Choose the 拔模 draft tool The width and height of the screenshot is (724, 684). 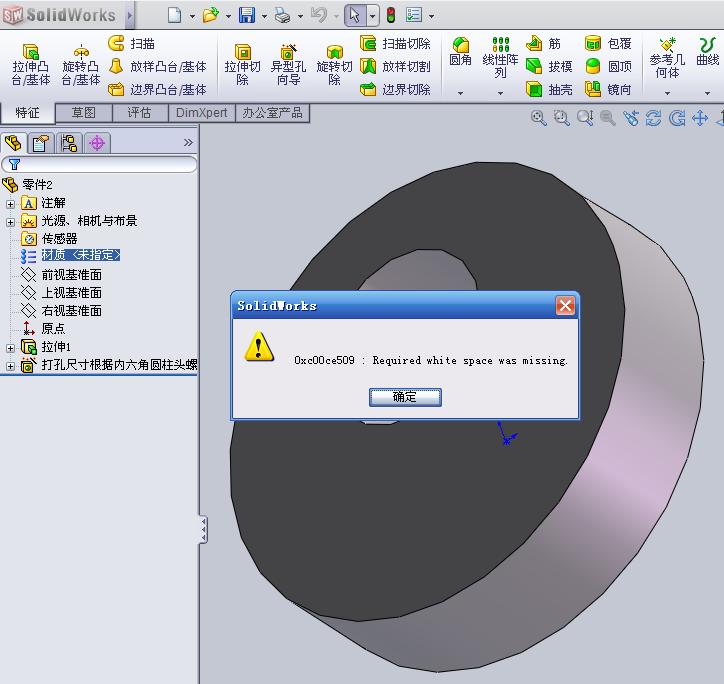(x=549, y=67)
